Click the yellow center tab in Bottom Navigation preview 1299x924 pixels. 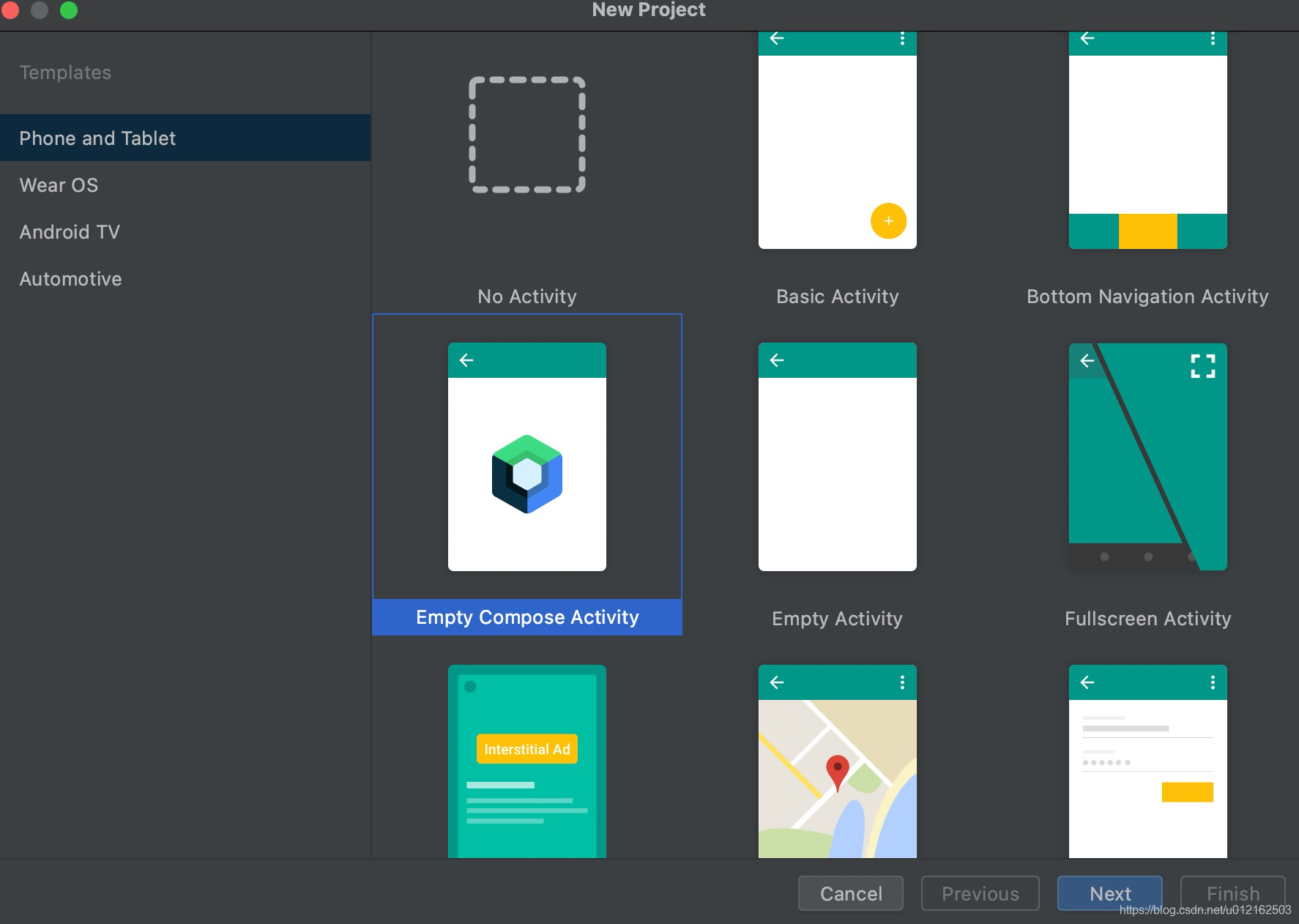tap(1148, 231)
